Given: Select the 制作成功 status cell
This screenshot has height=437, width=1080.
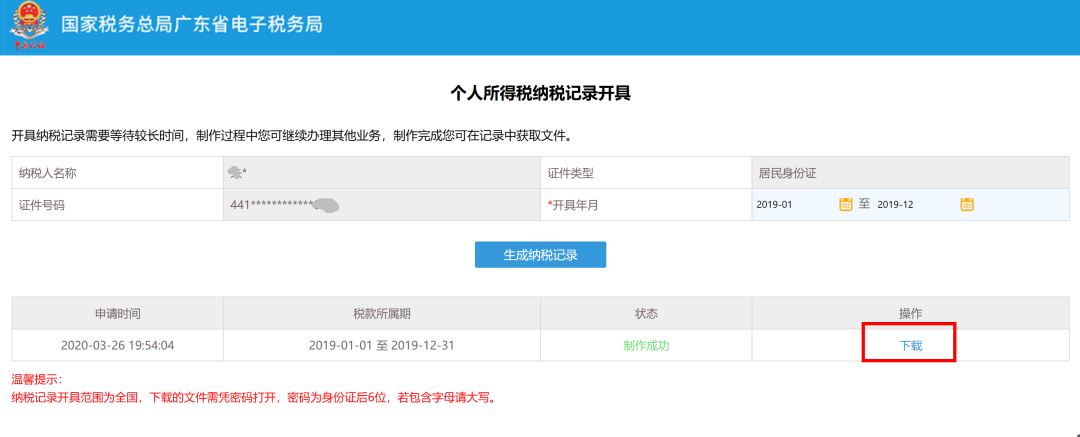Looking at the screenshot, I should coord(645,346).
